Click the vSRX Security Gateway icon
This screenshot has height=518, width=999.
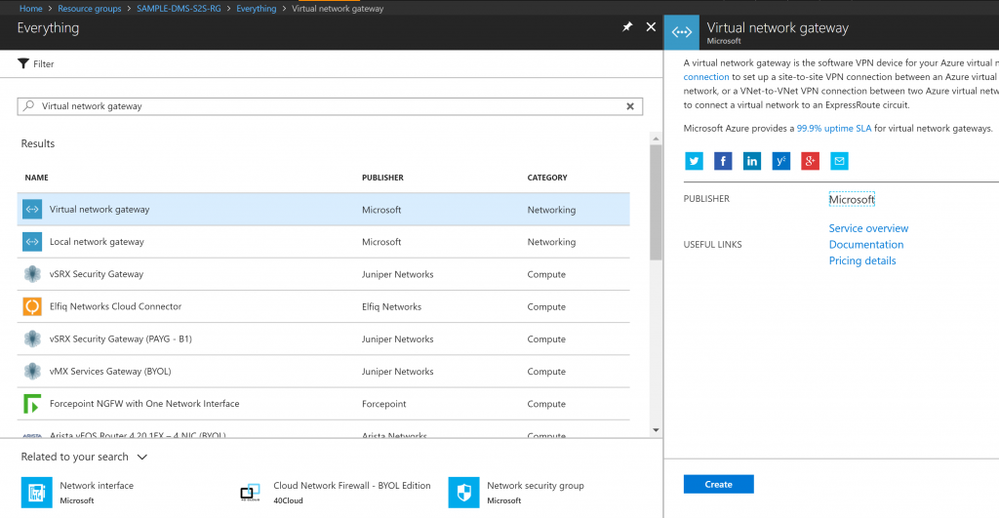(32, 274)
